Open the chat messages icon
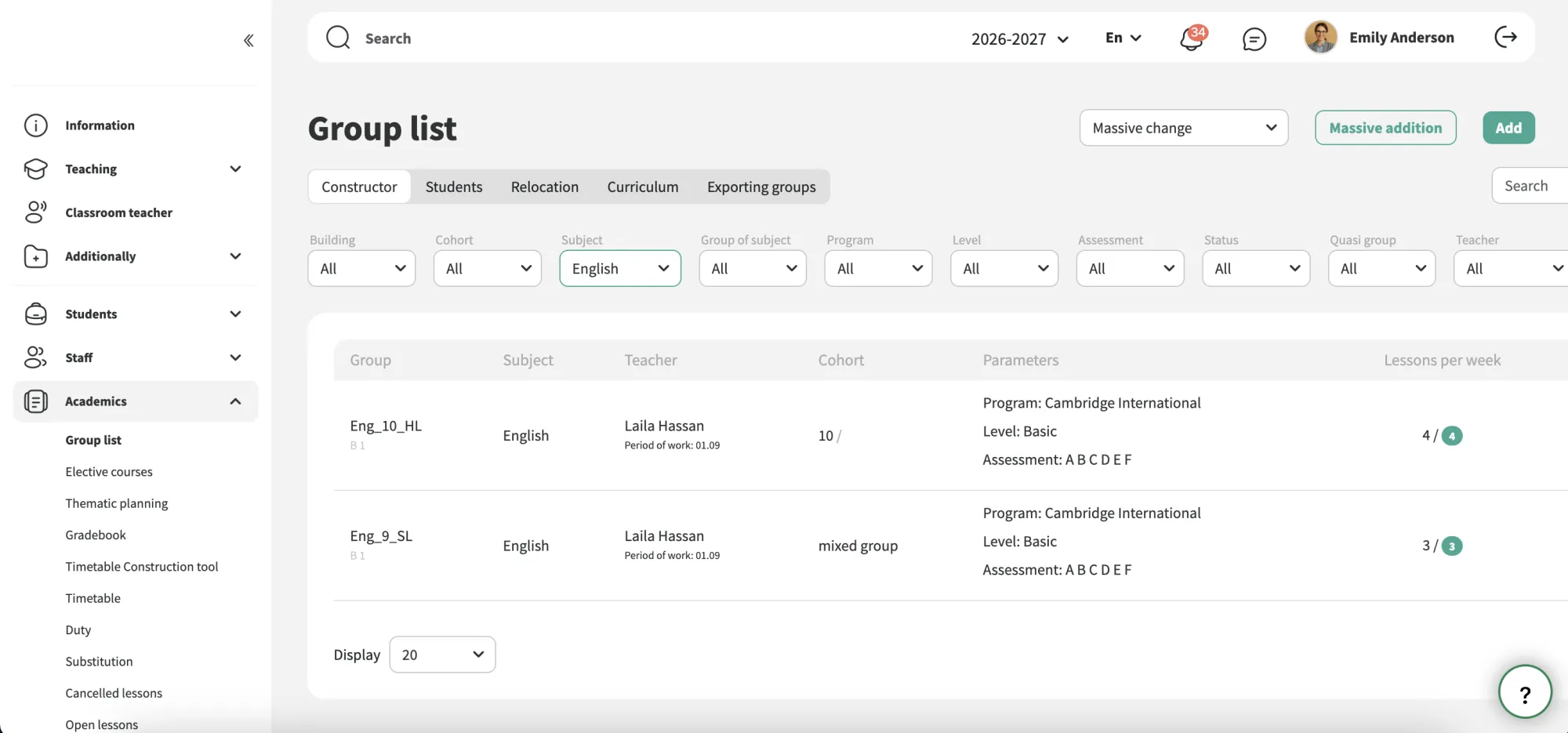 (x=1254, y=38)
